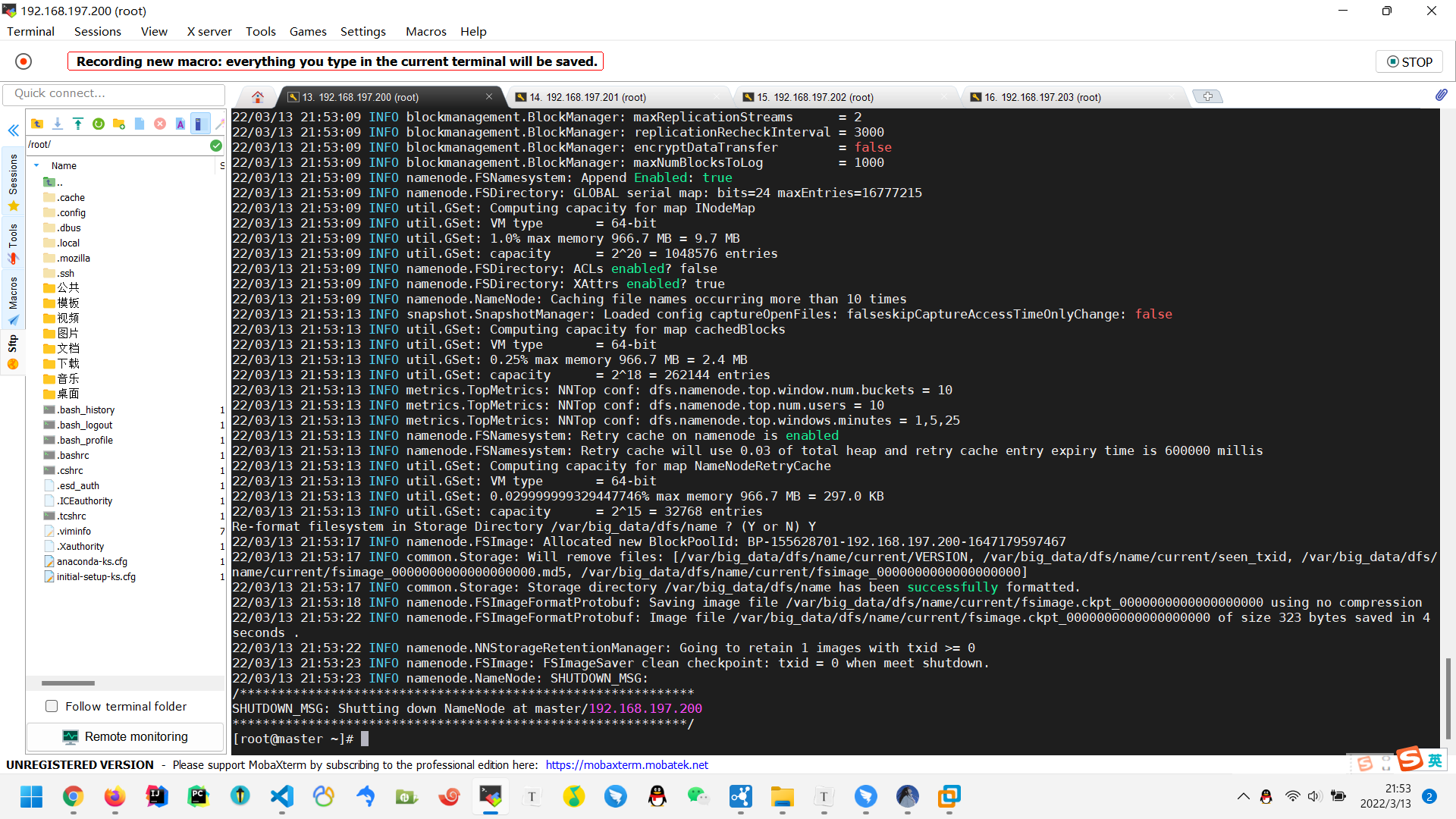
Task: Open Windows Start menu
Action: click(x=31, y=796)
